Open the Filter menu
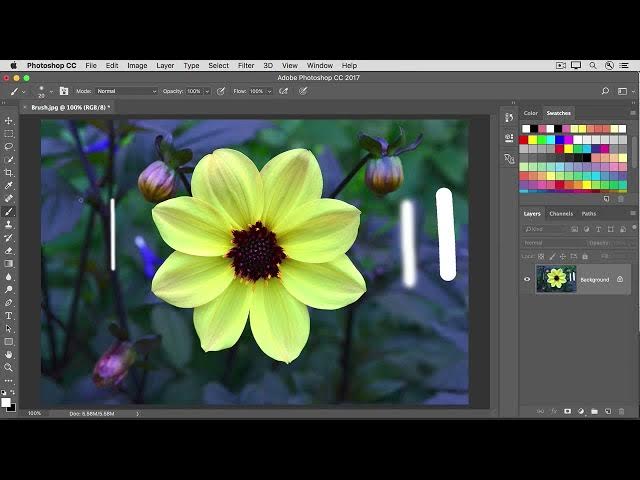 pyautogui.click(x=246, y=65)
